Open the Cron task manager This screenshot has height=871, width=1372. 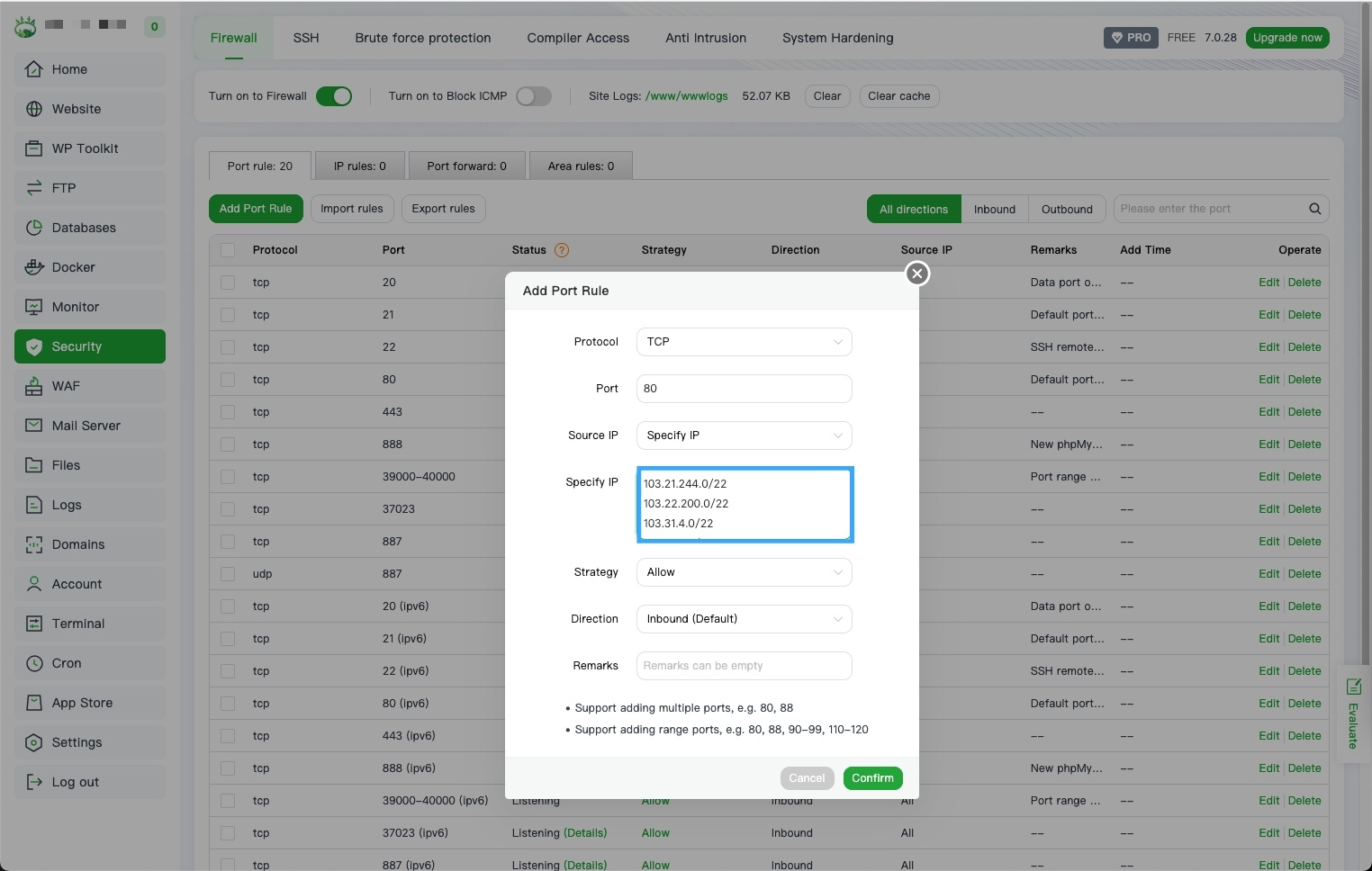66,662
